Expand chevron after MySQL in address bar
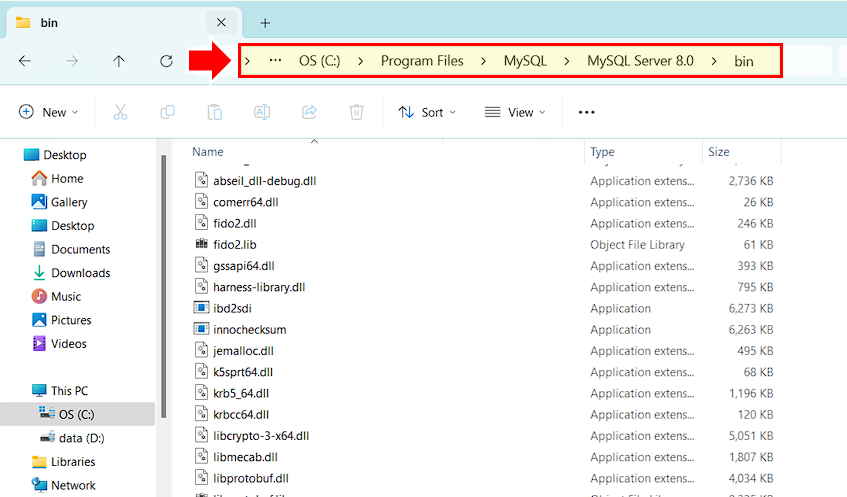 tap(567, 61)
